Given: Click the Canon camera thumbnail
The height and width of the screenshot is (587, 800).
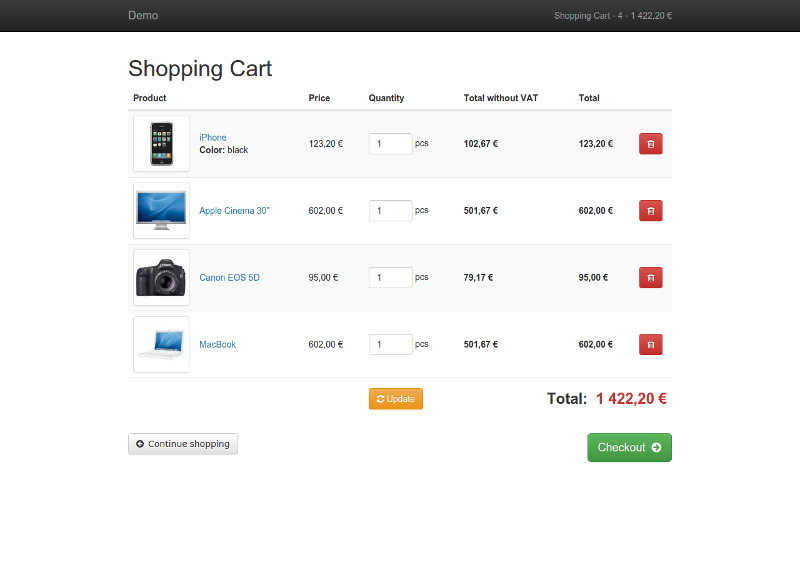Looking at the screenshot, I should tap(161, 277).
